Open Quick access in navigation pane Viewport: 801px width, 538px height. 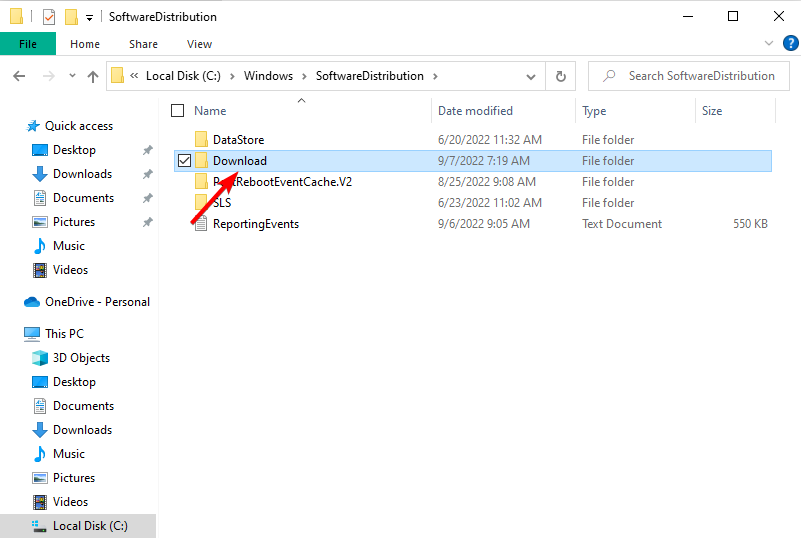tap(79, 126)
